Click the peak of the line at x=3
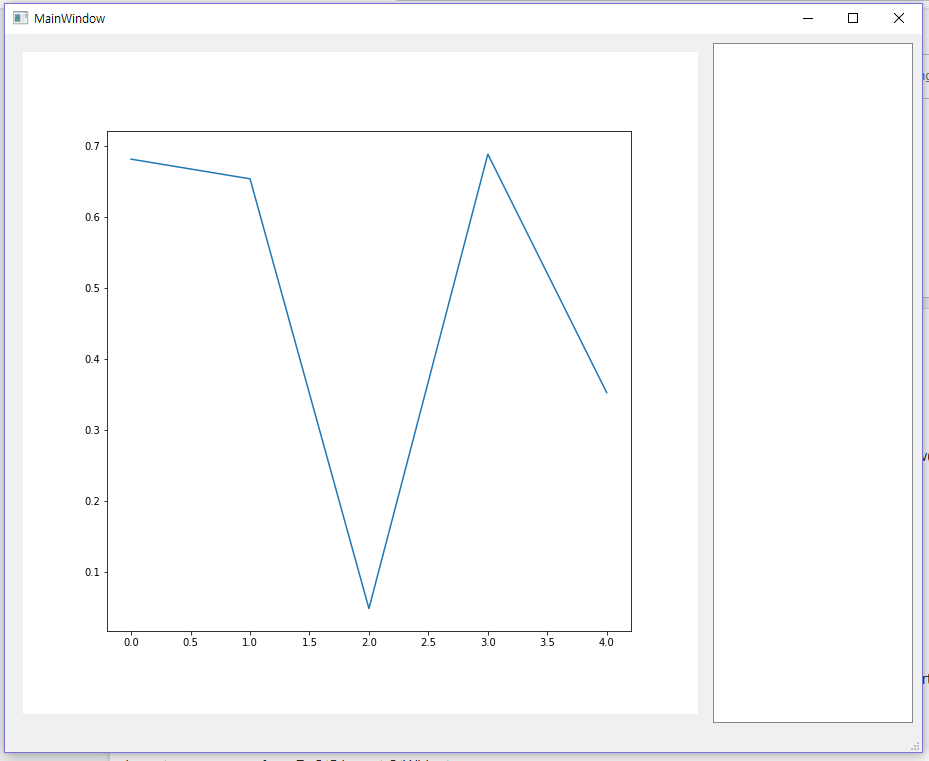 click(x=489, y=153)
